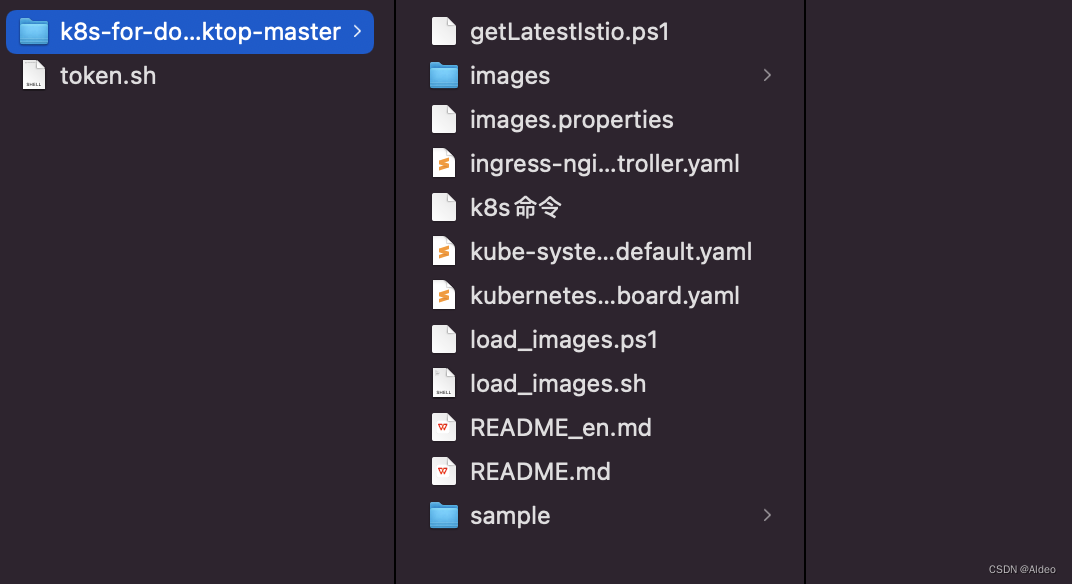The image size is (1072, 584).
Task: Click the sample folder icon
Action: 444,516
